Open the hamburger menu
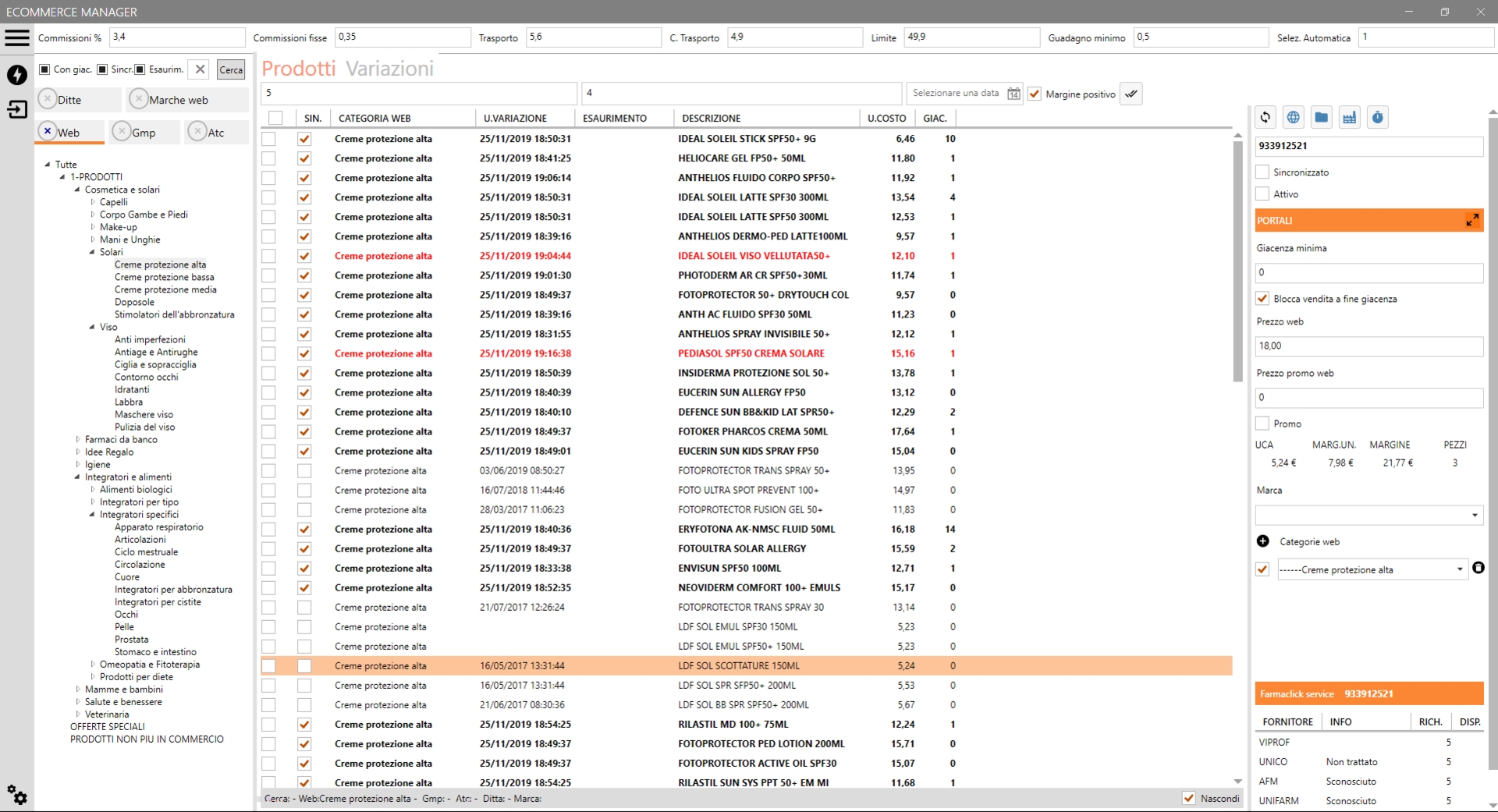1498x812 pixels. [x=17, y=37]
